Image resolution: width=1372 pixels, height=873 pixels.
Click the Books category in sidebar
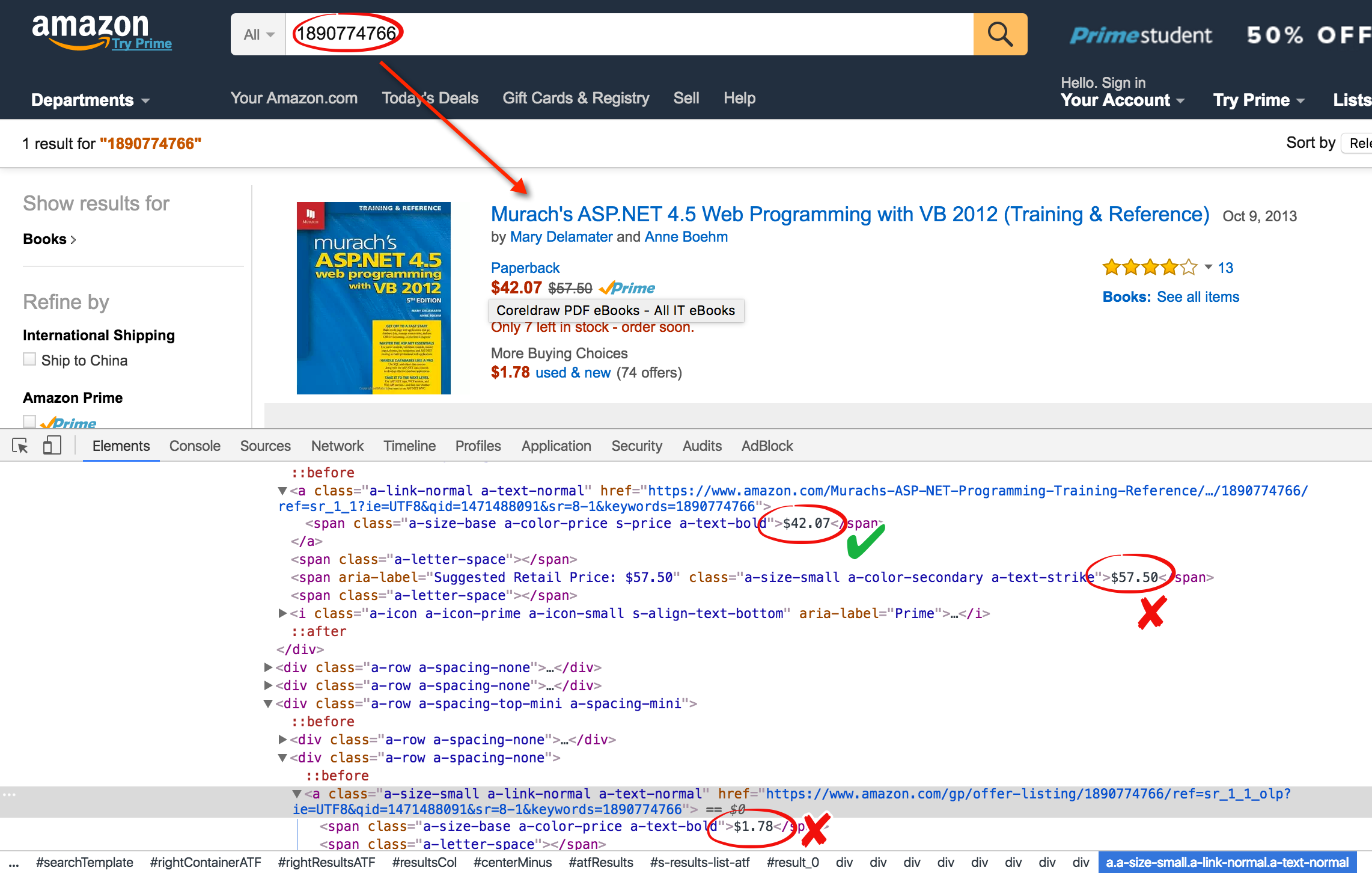tap(44, 239)
